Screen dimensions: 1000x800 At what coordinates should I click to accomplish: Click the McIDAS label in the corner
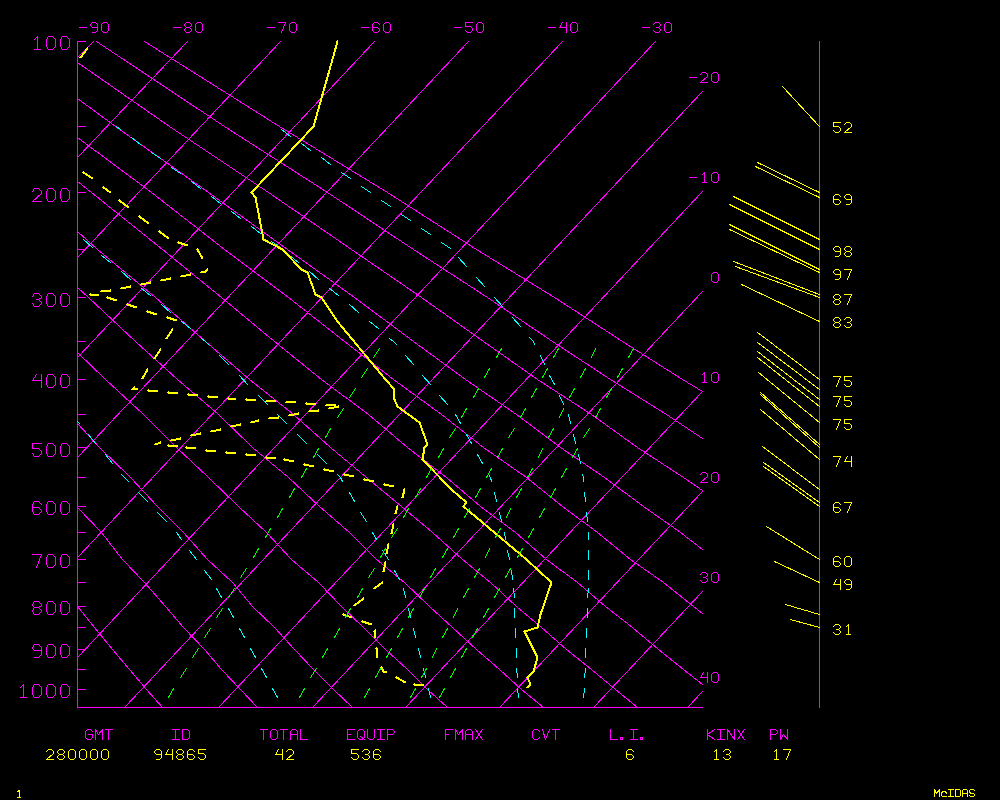pyautogui.click(x=953, y=792)
